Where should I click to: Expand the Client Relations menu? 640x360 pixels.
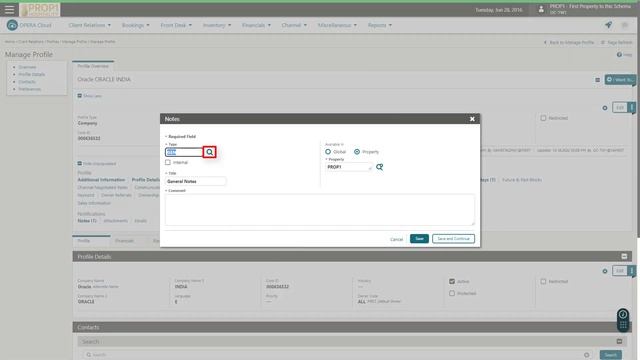click(89, 25)
